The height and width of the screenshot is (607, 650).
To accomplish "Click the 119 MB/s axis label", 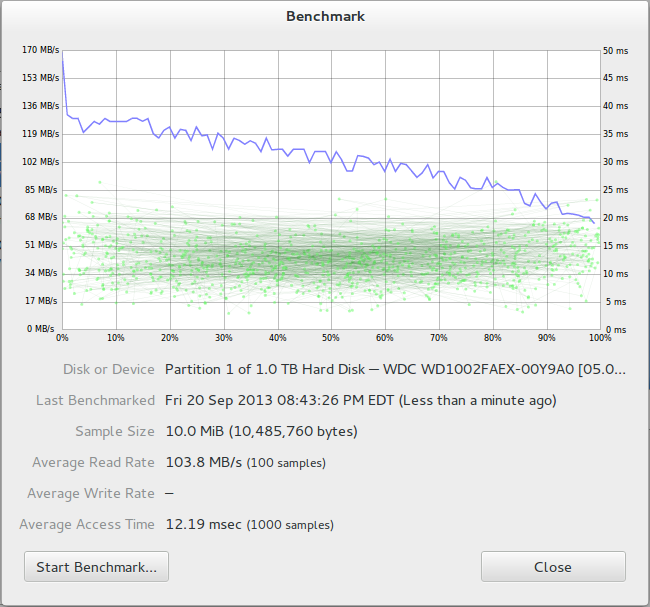I will pyautogui.click(x=41, y=134).
